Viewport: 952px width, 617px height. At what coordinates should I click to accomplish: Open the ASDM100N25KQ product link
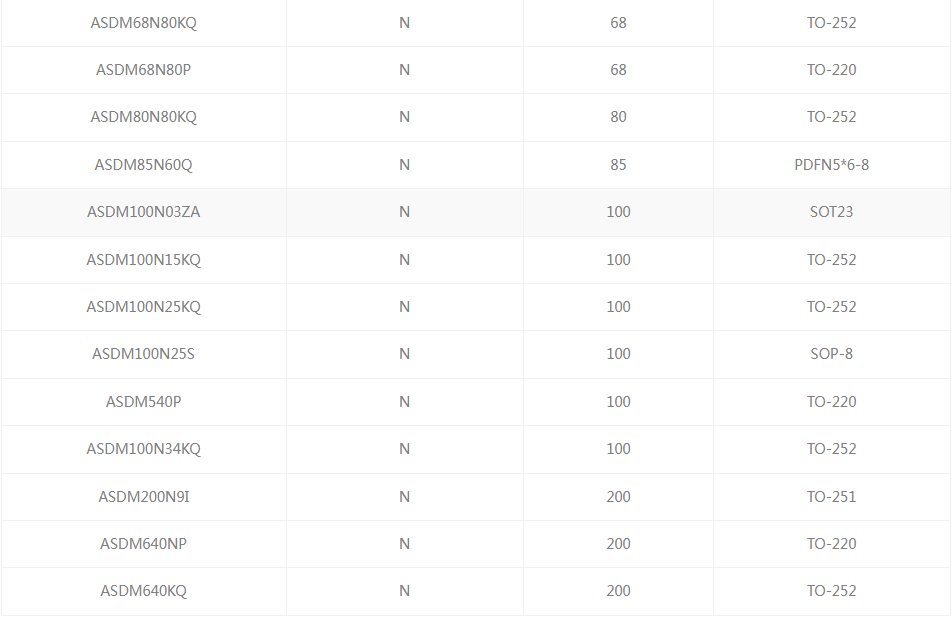(143, 307)
